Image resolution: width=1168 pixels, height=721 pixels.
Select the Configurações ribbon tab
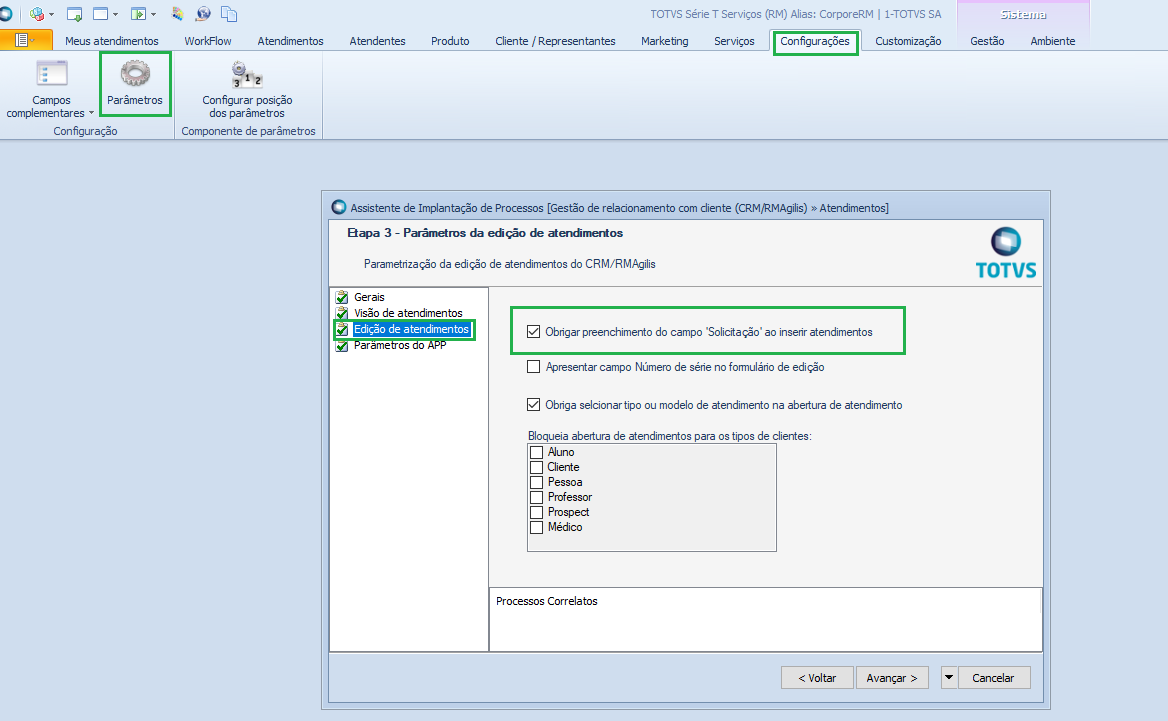pos(815,41)
